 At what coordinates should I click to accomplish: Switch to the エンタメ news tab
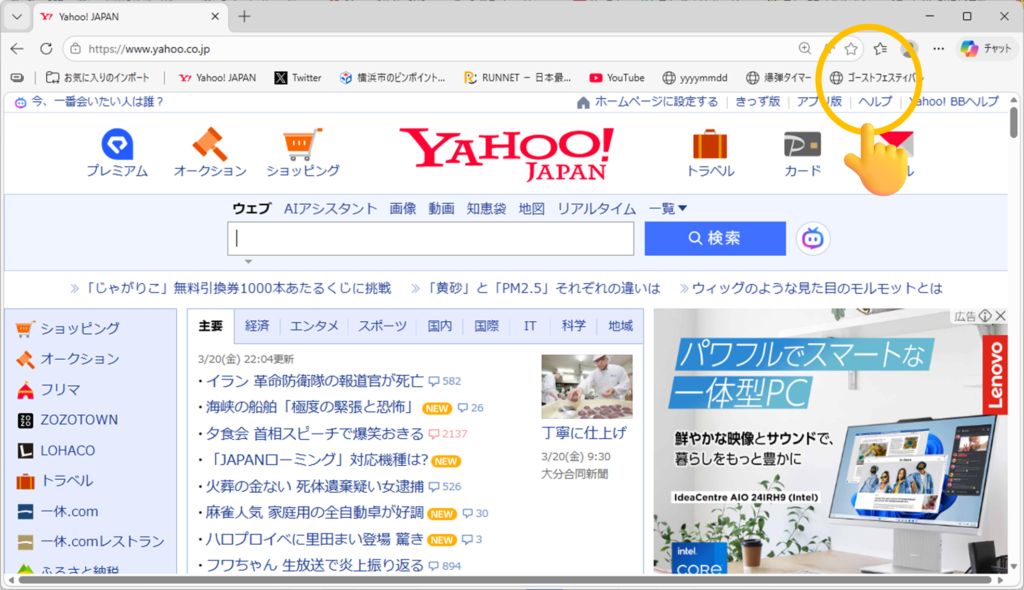(314, 326)
